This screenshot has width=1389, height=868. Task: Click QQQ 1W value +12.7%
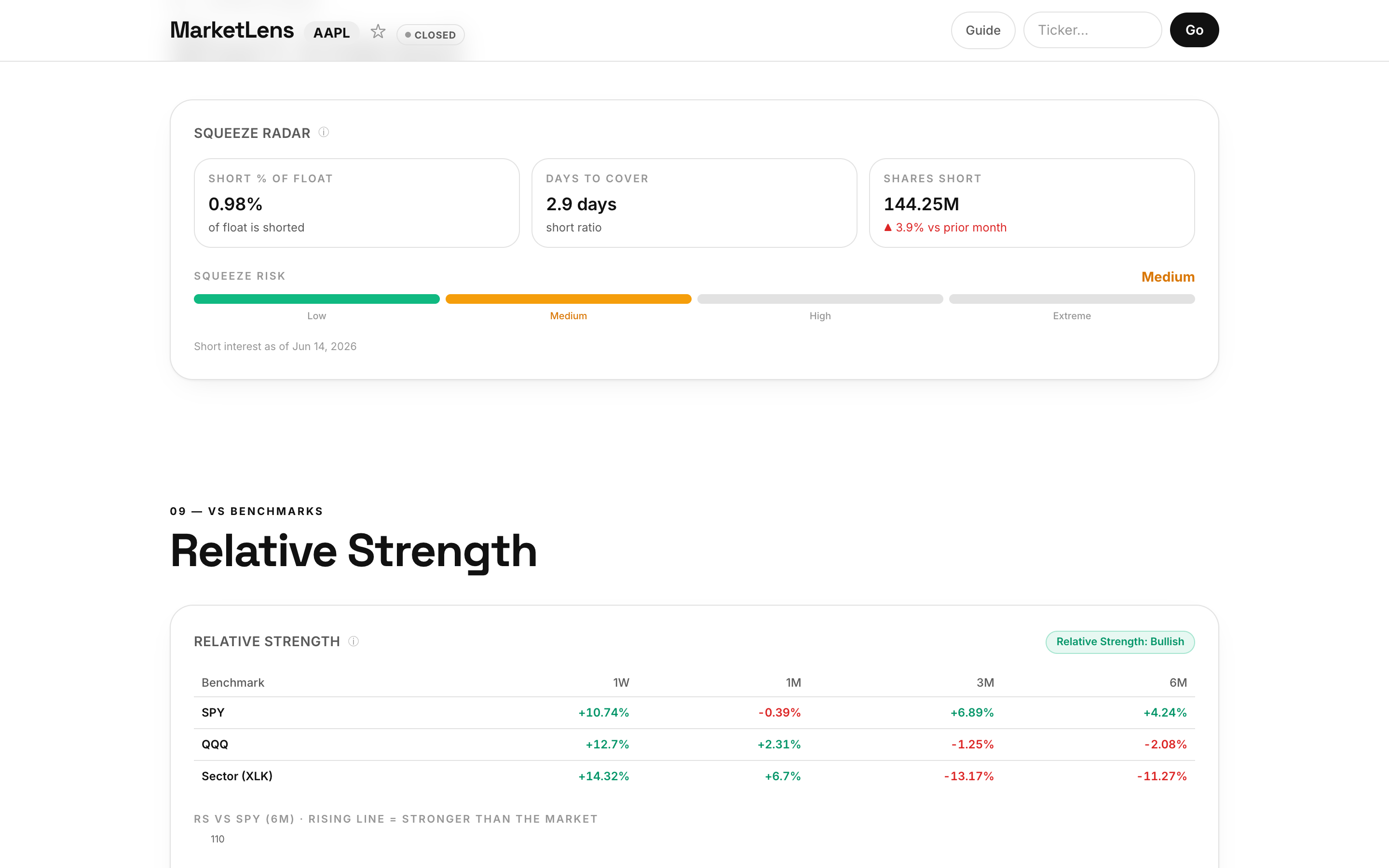point(607,745)
